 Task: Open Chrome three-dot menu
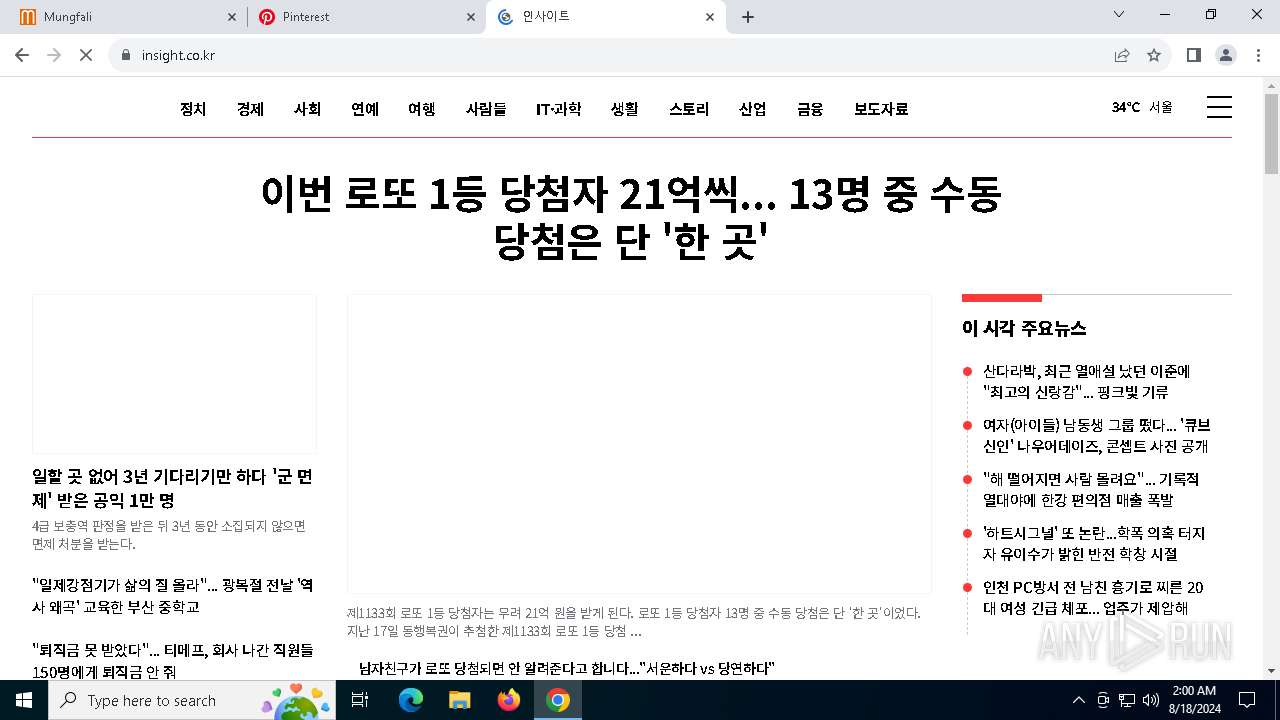[x=1257, y=55]
